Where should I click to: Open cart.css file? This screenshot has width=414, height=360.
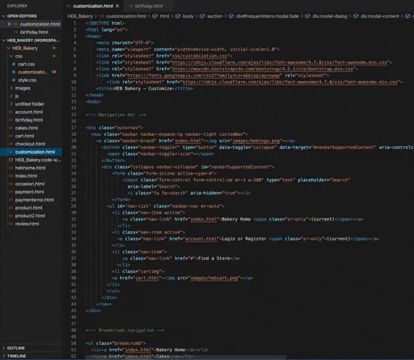coord(26,64)
